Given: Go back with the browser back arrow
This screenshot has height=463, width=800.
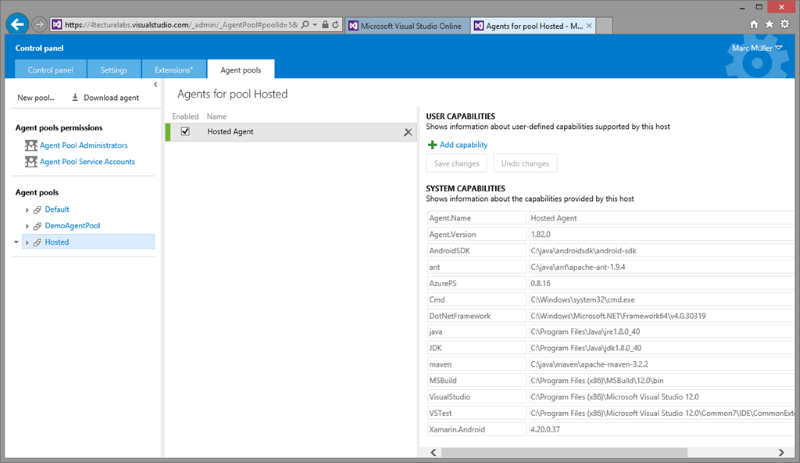Looking at the screenshot, I should 17,24.
